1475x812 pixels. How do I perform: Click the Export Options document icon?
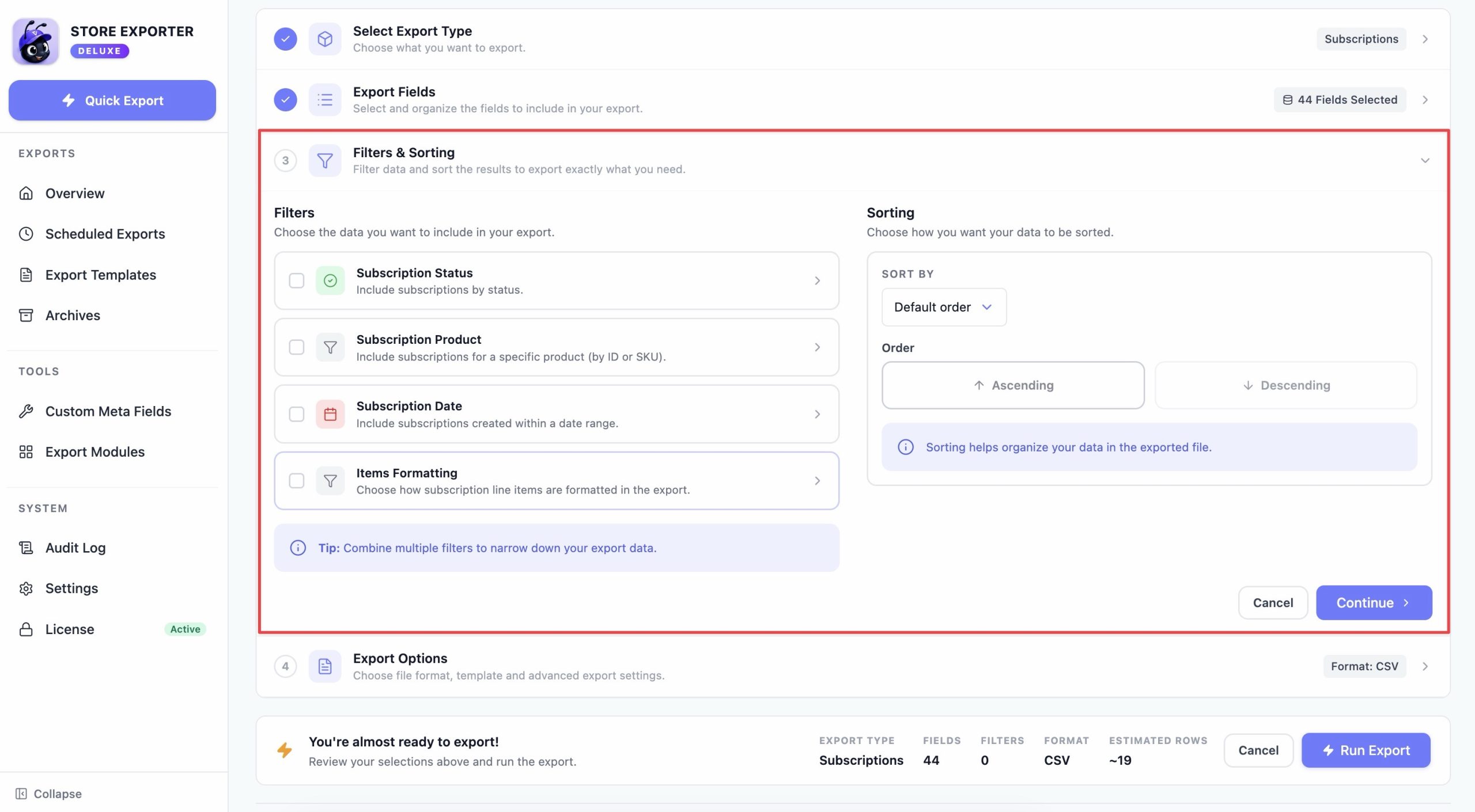(x=325, y=666)
